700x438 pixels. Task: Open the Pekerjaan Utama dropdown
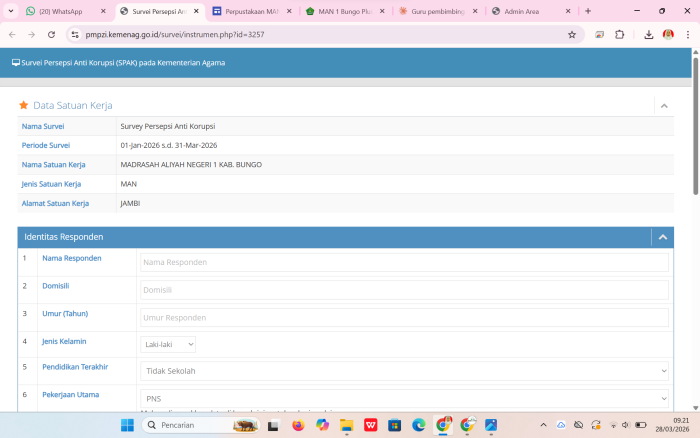point(403,398)
